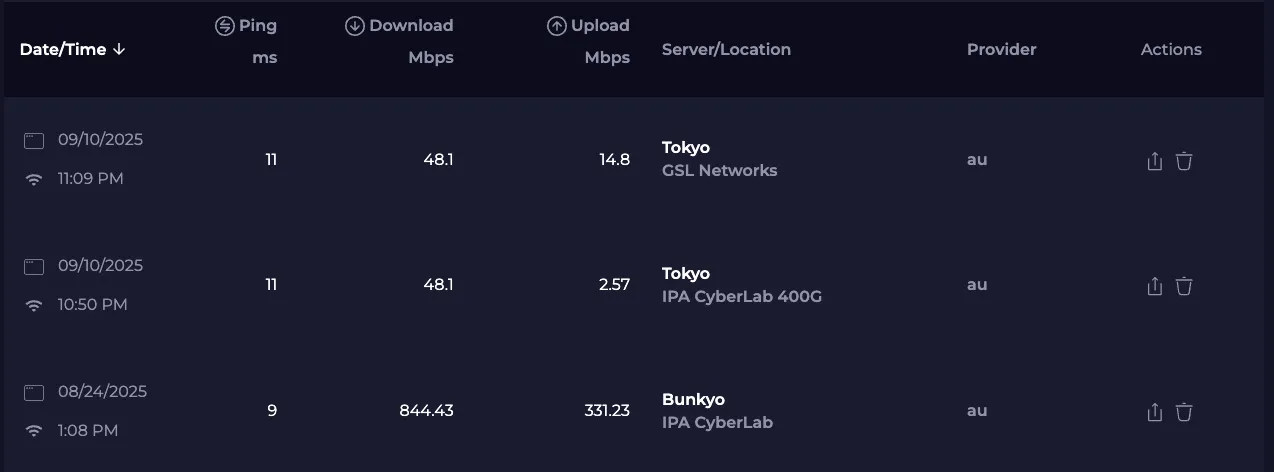This screenshot has height=472, width=1274.
Task: Click the browser icon beside 08/24/2025
Action: [x=34, y=392]
